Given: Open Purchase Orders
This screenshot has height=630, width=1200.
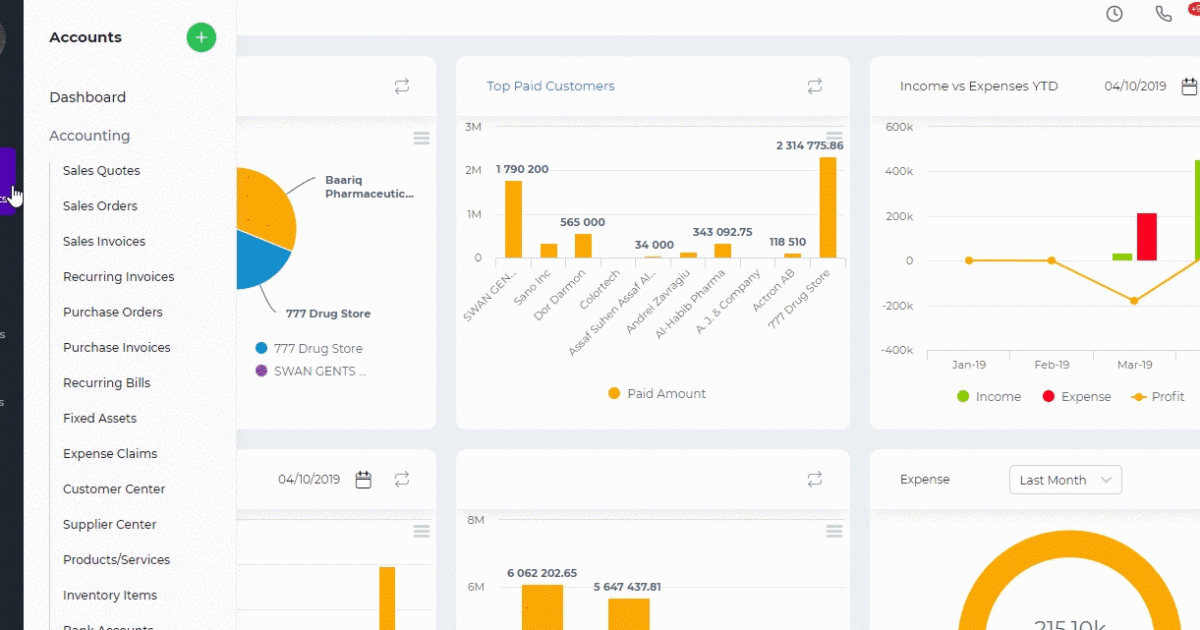Looking at the screenshot, I should [113, 312].
